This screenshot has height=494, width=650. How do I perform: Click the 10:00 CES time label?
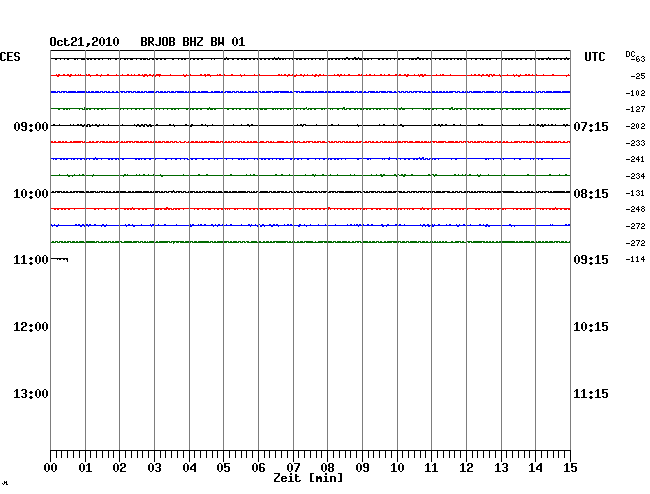tap(31, 194)
